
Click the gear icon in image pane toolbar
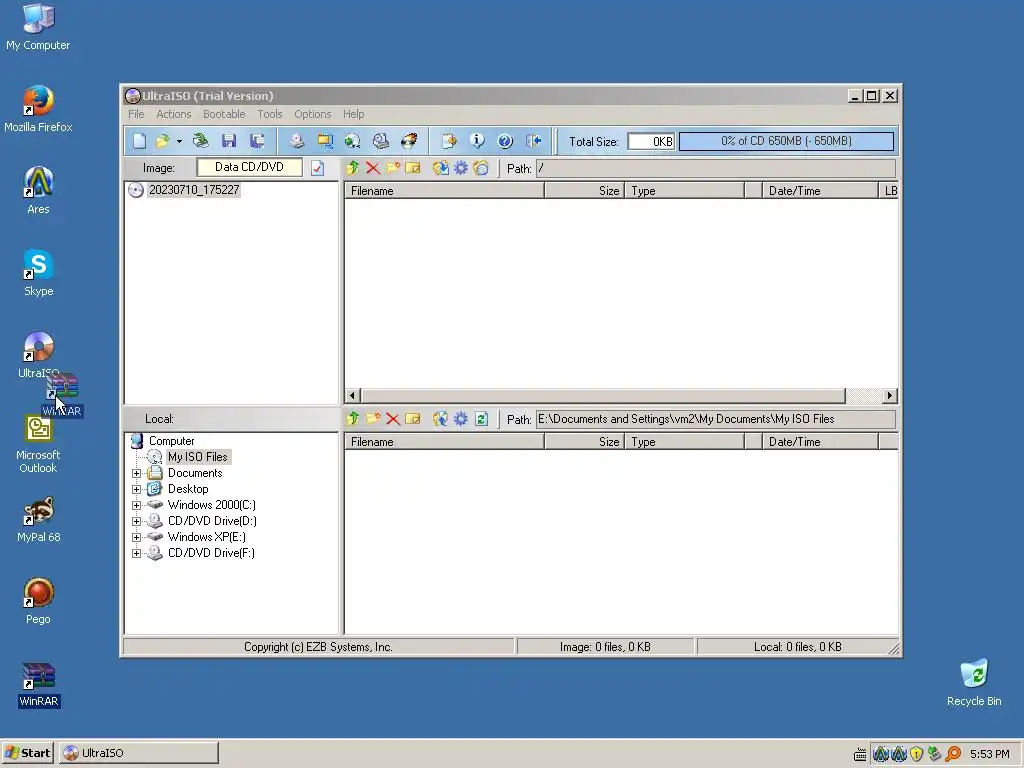461,168
